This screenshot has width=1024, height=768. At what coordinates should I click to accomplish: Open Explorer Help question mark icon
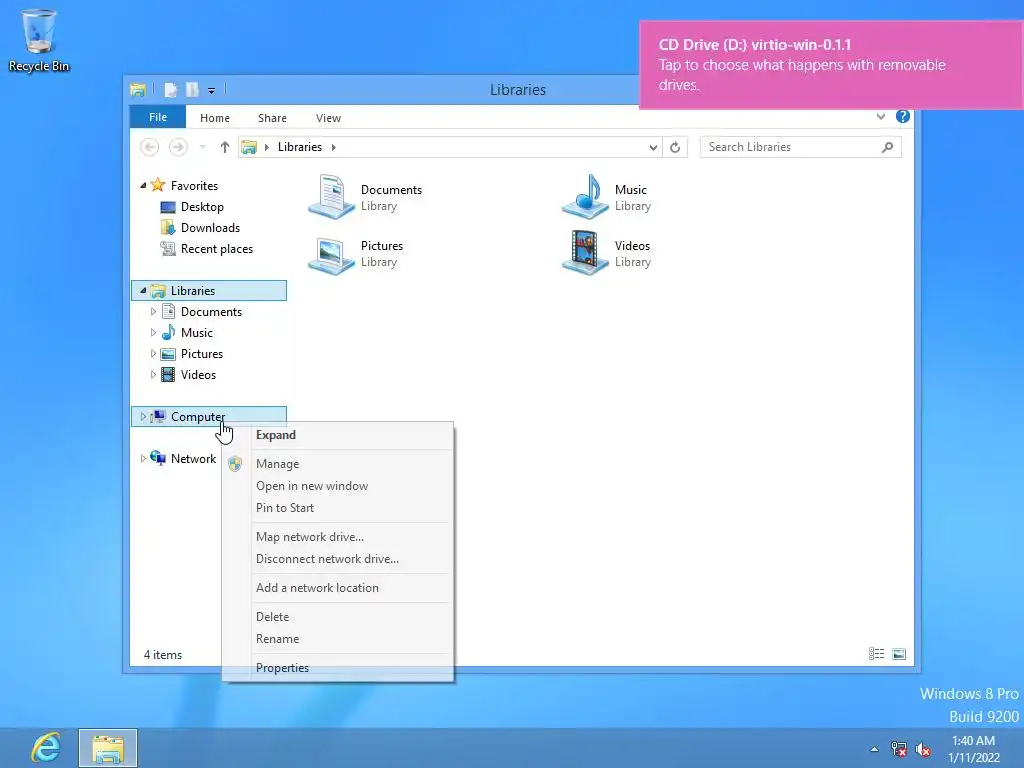point(903,117)
